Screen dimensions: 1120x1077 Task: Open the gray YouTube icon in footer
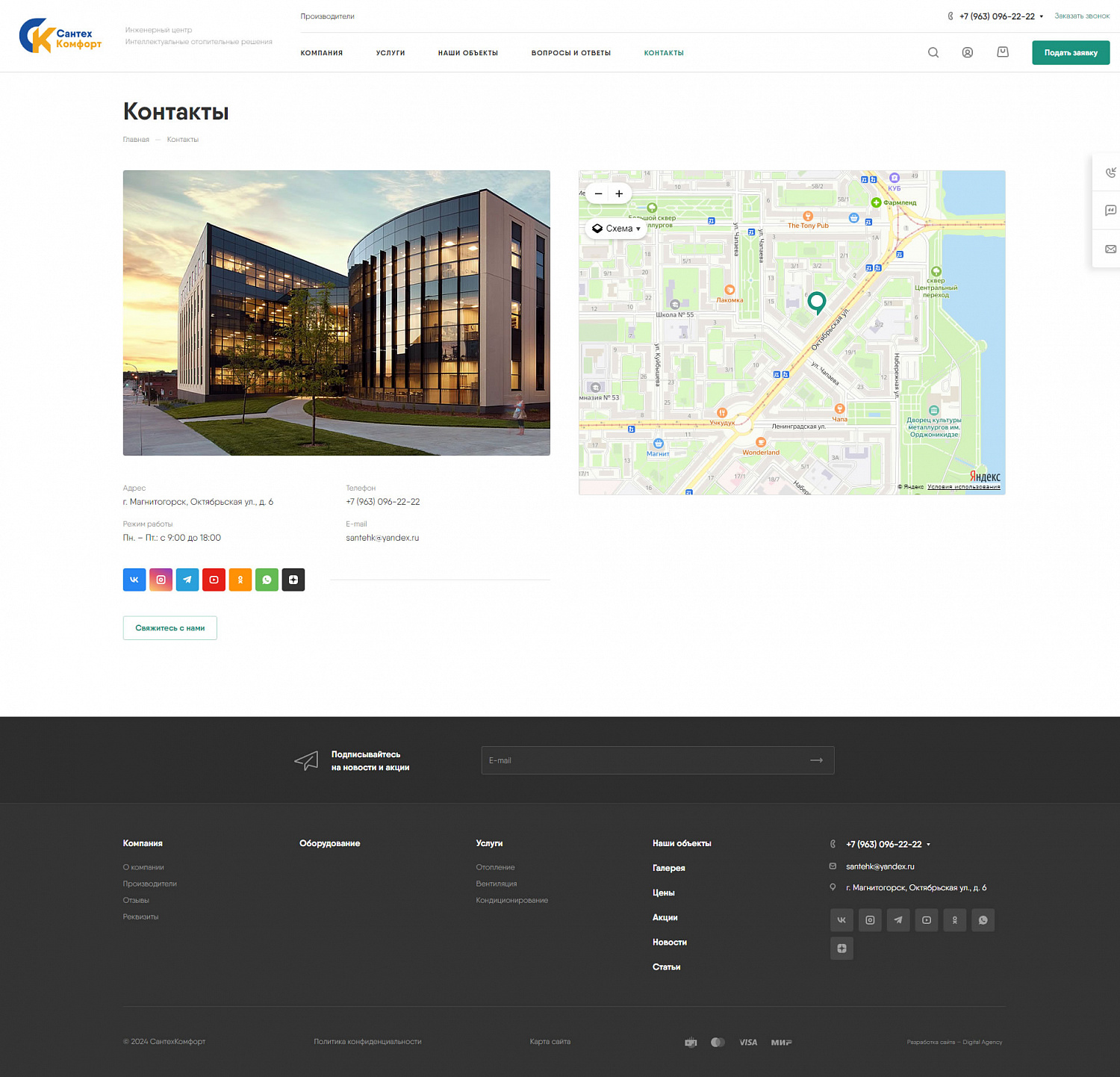[927, 920]
